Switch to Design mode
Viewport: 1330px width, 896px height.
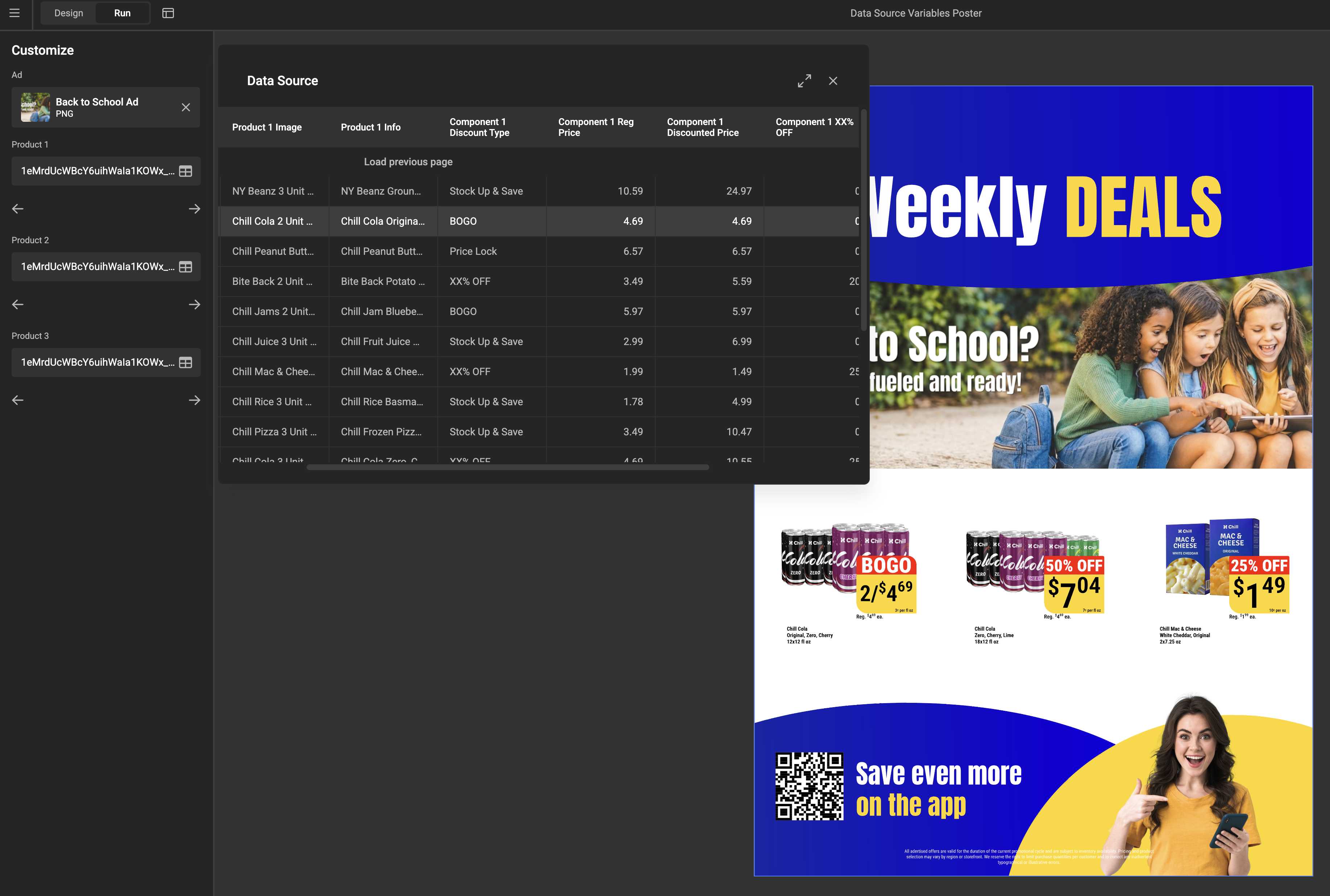tap(68, 13)
